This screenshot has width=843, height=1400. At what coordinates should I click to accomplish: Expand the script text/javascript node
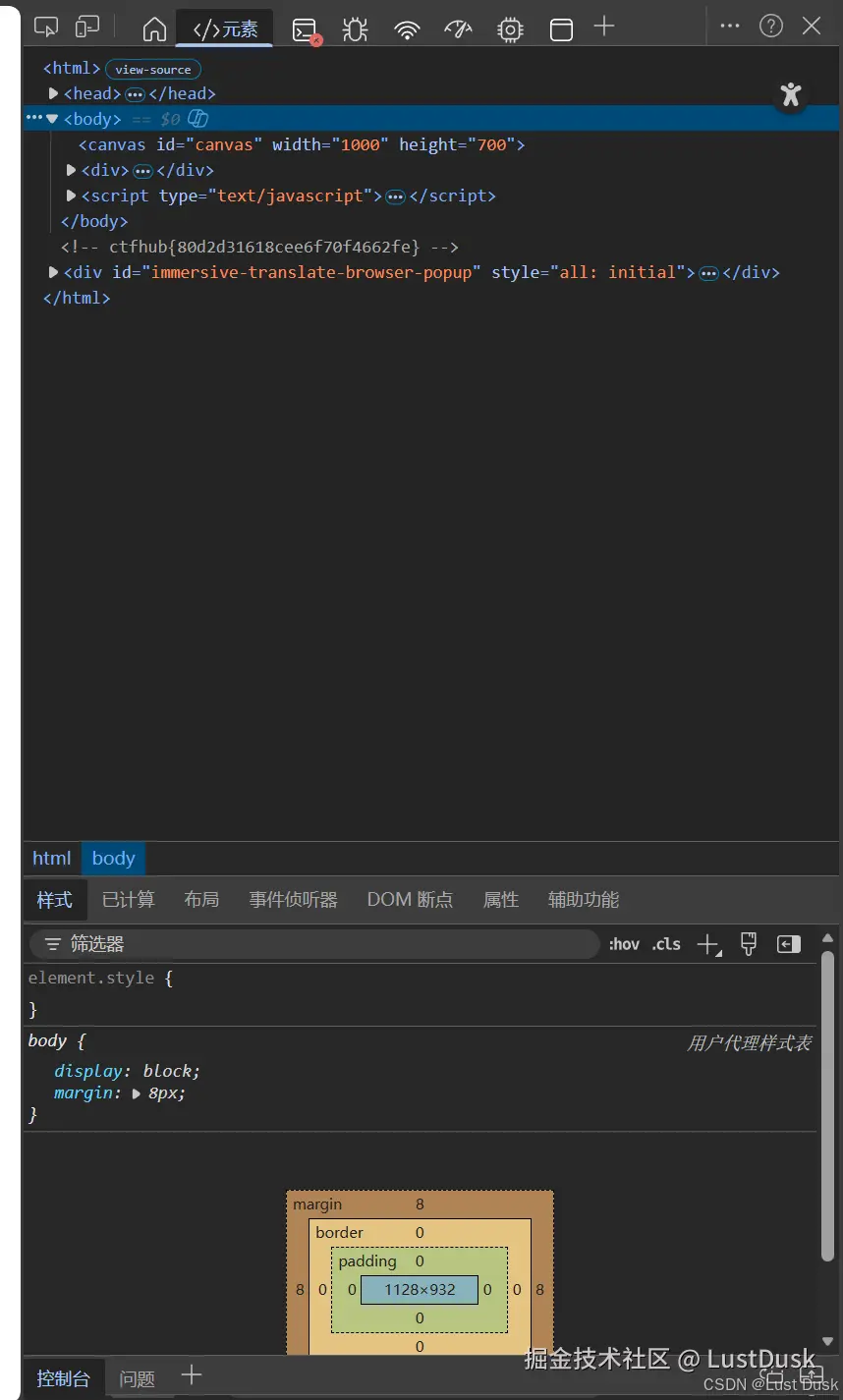click(x=71, y=196)
